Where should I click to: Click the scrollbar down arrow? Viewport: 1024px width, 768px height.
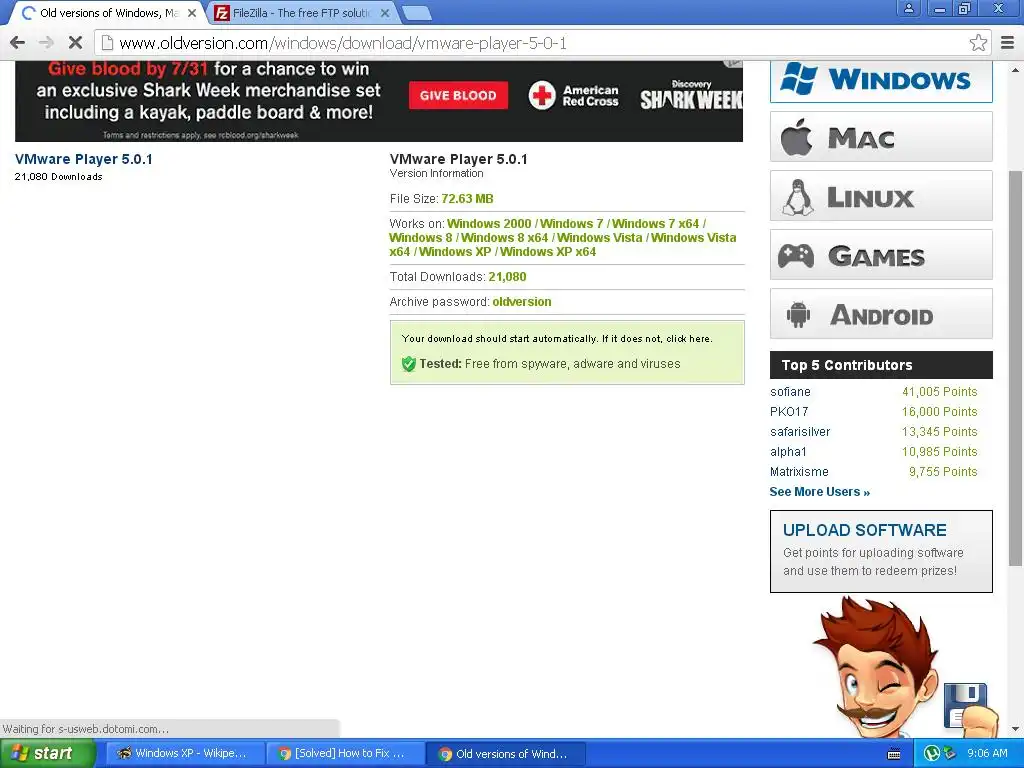tap(1016, 729)
